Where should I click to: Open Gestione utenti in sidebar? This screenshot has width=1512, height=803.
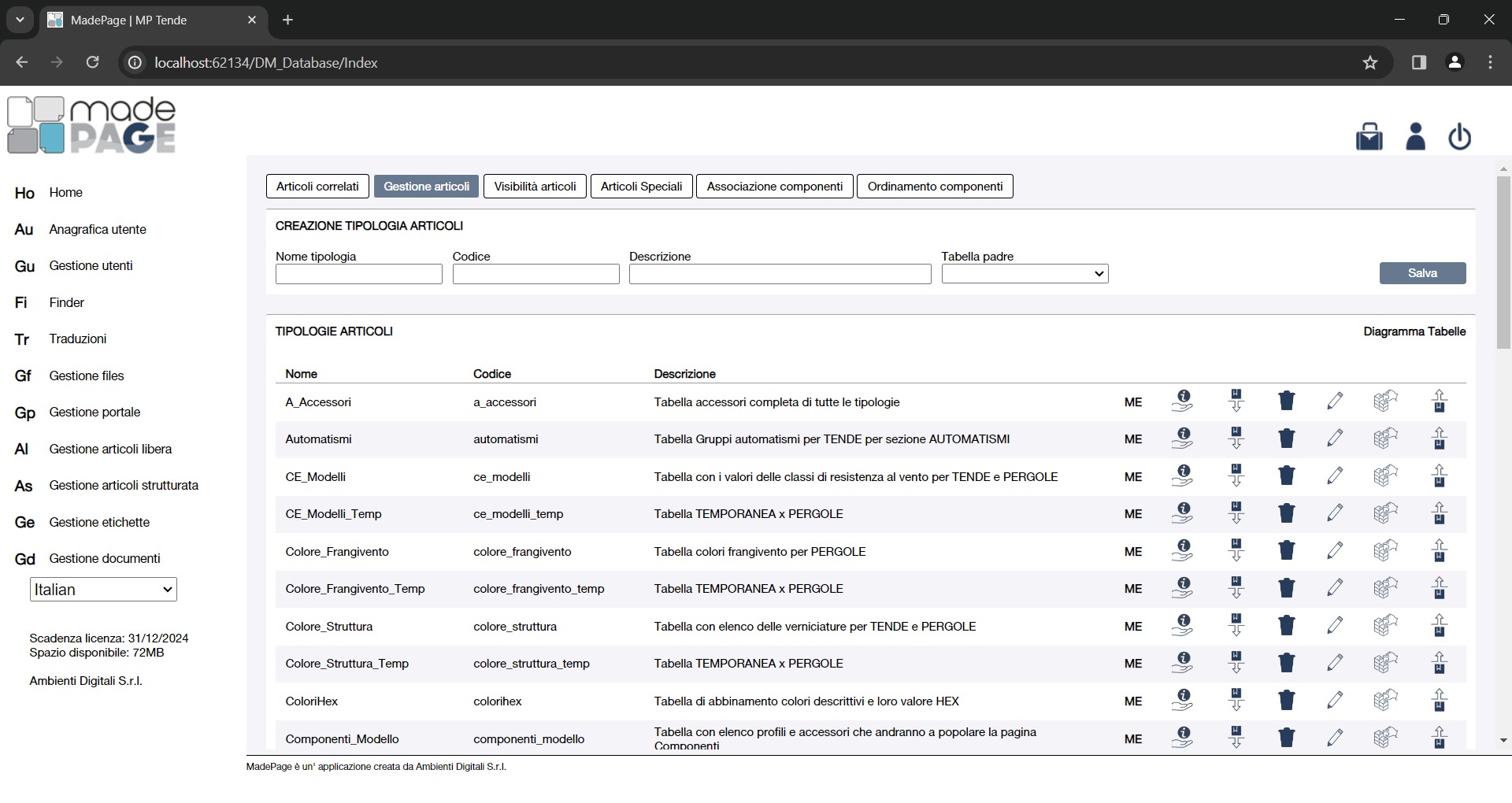tap(91, 266)
